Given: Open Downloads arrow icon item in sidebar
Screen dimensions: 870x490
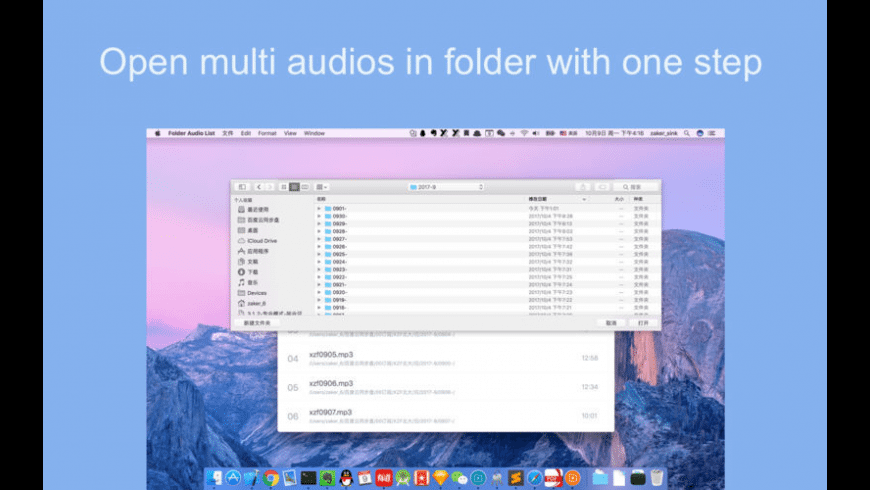Looking at the screenshot, I should click(x=248, y=272).
